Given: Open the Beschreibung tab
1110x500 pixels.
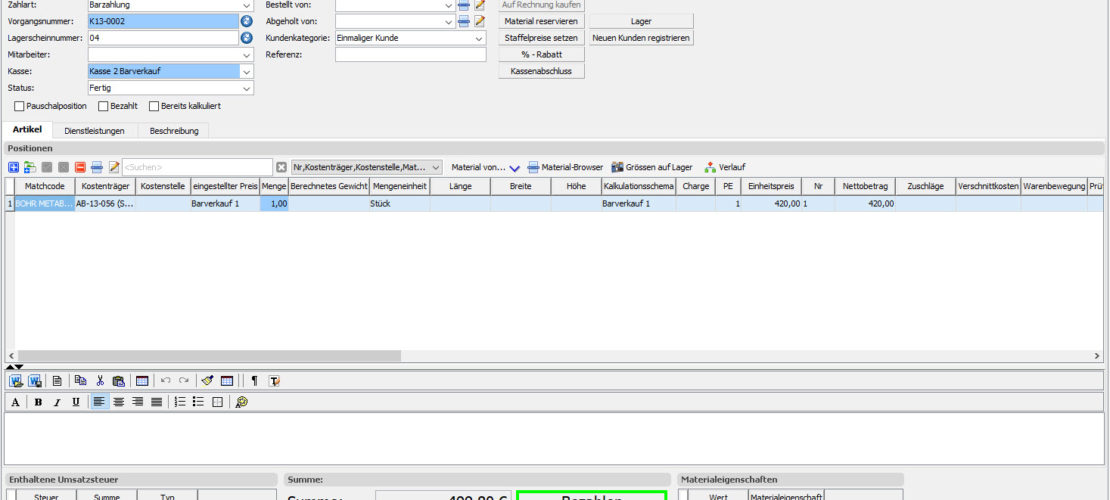Looking at the screenshot, I should [174, 130].
